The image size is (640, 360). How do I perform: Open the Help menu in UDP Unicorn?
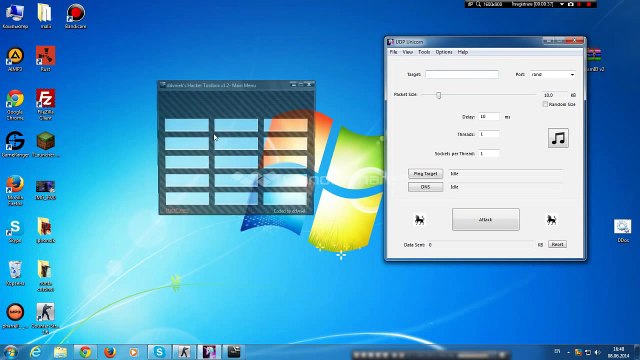point(462,52)
